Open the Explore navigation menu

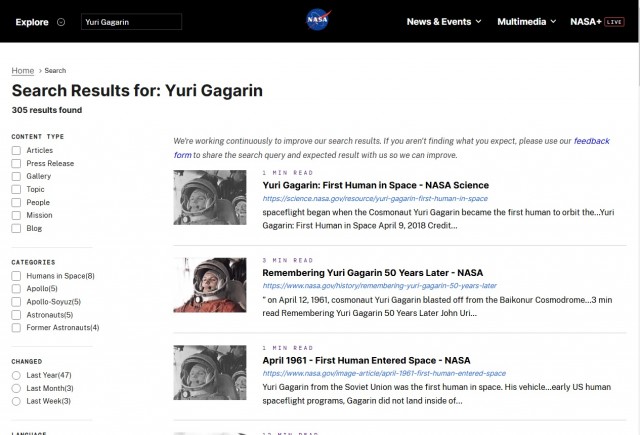pyautogui.click(x=32, y=22)
